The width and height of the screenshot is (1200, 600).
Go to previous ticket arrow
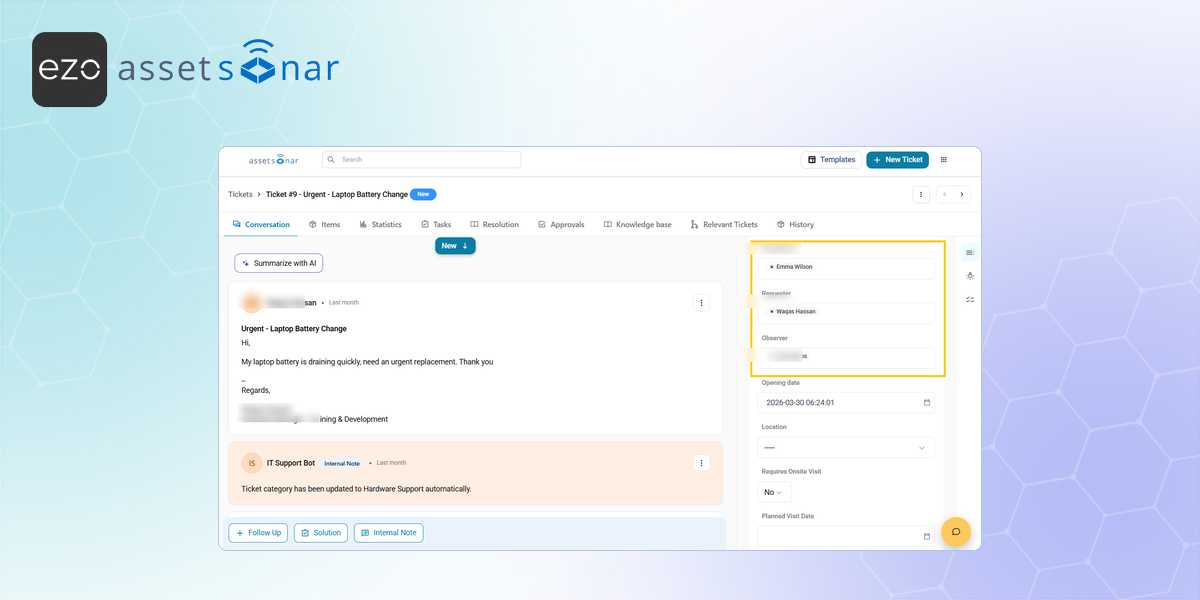click(x=945, y=195)
